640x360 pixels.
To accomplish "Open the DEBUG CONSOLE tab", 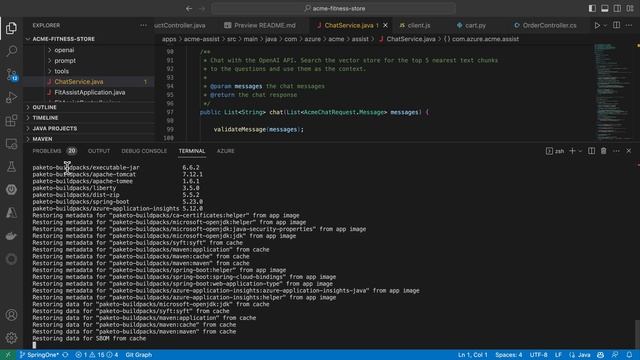I will pyautogui.click(x=144, y=151).
